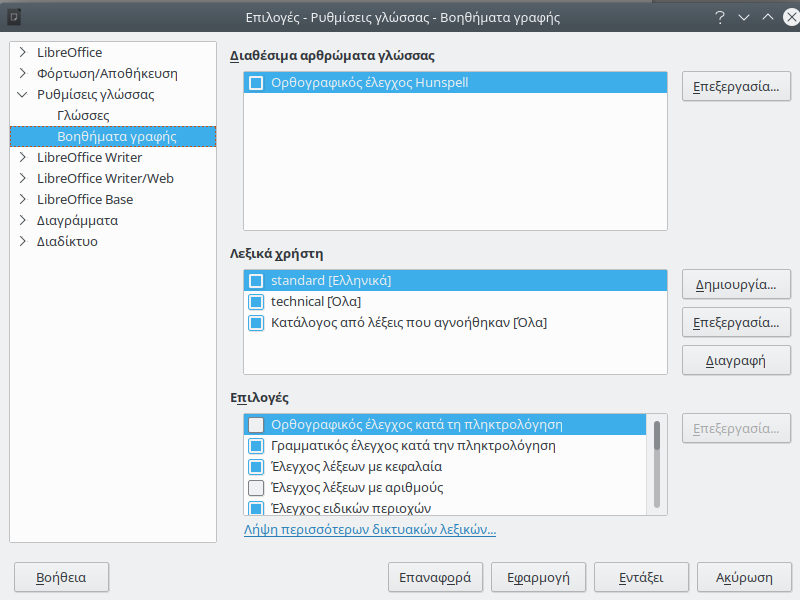Disable Γραμματικός έλεγχος κατά την πληκτρολόγηση
This screenshot has height=600, width=800.
pos(256,445)
